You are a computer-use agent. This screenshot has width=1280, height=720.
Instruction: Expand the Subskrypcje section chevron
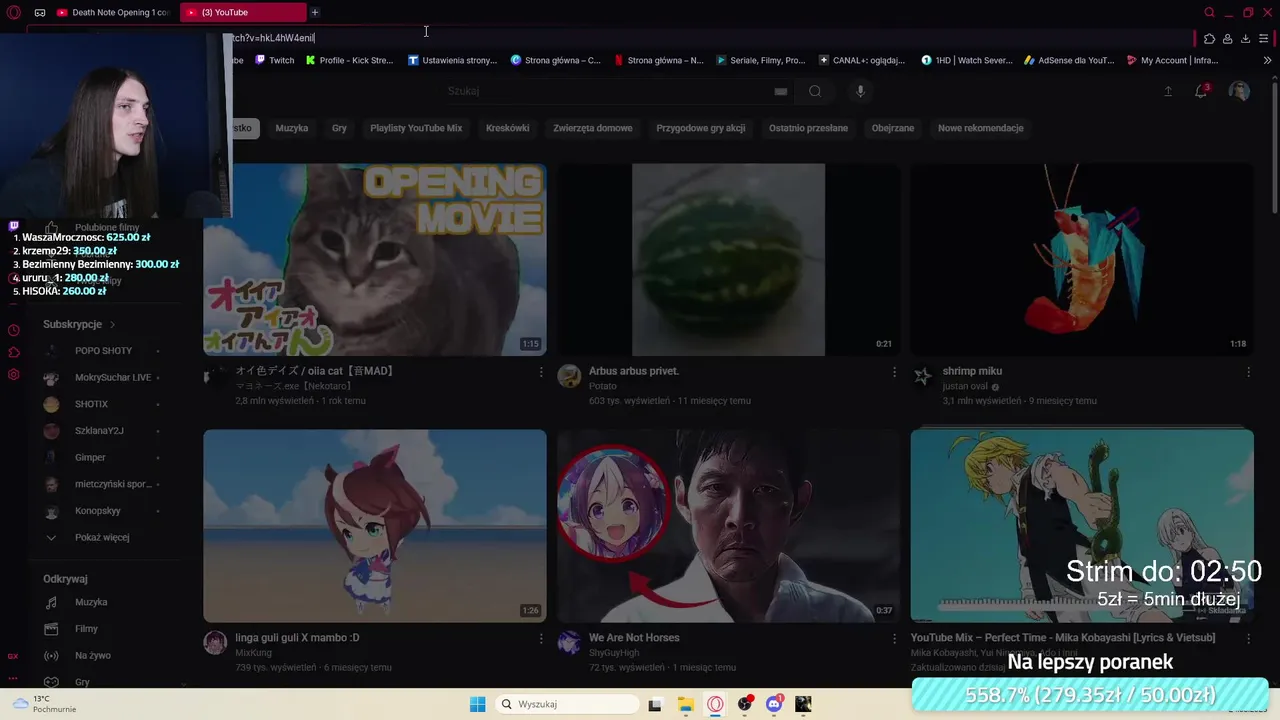coord(113,324)
